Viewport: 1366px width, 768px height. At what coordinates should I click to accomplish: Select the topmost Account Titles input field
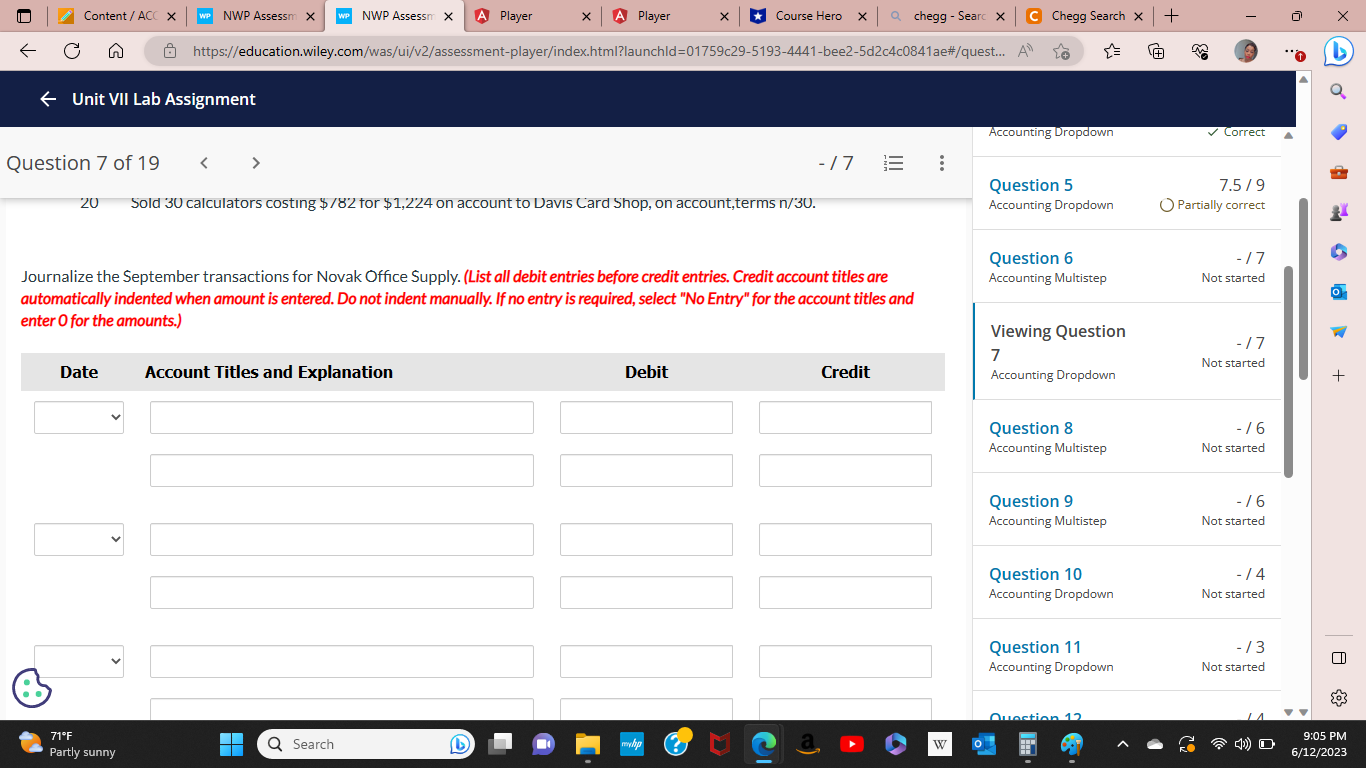342,417
